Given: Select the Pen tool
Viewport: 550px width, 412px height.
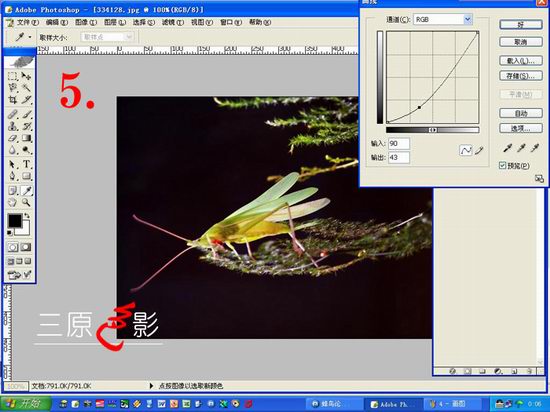Looking at the screenshot, I should coord(13,176).
